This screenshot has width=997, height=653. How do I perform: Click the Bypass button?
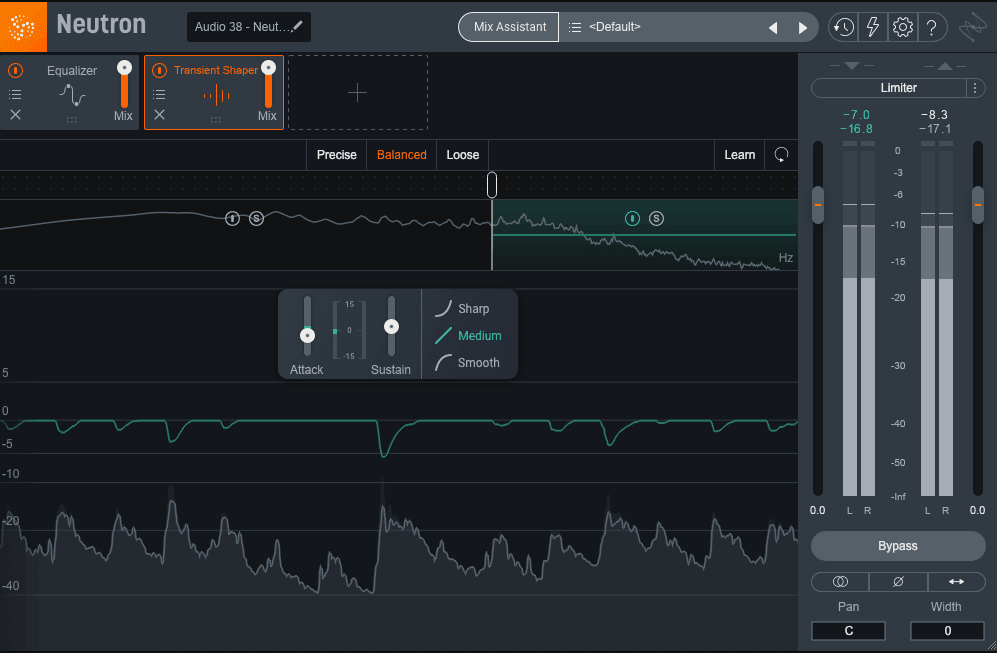pos(898,546)
